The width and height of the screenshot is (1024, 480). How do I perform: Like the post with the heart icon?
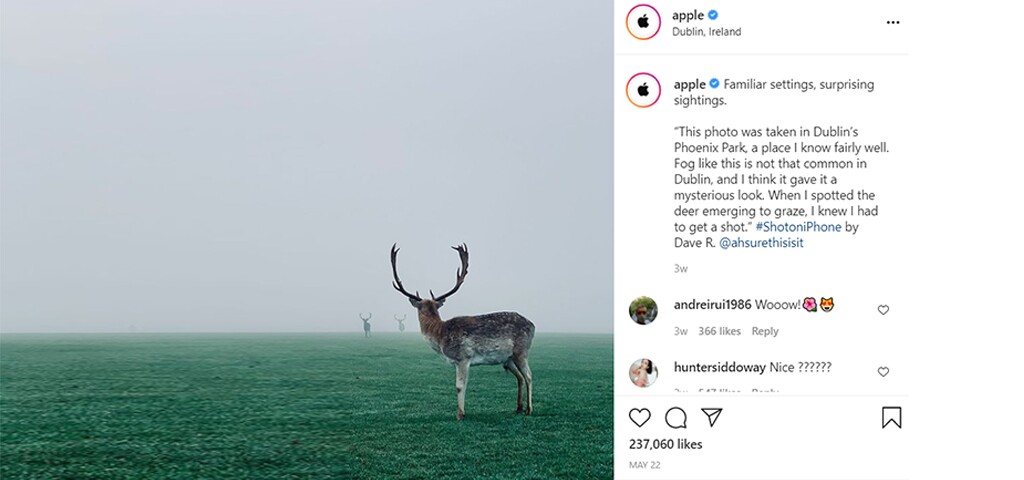[x=640, y=417]
